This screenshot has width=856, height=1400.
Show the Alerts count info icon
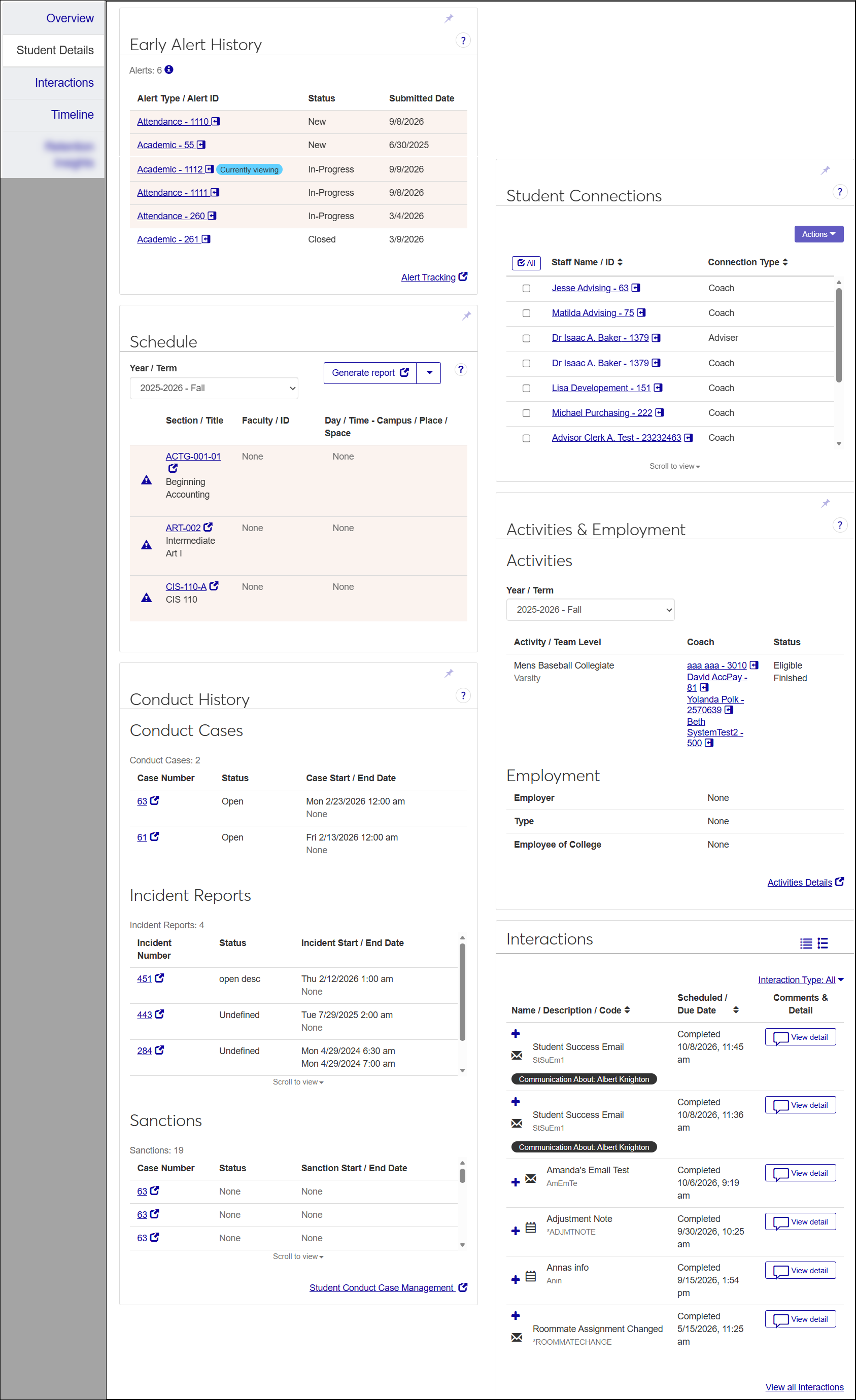tap(169, 70)
